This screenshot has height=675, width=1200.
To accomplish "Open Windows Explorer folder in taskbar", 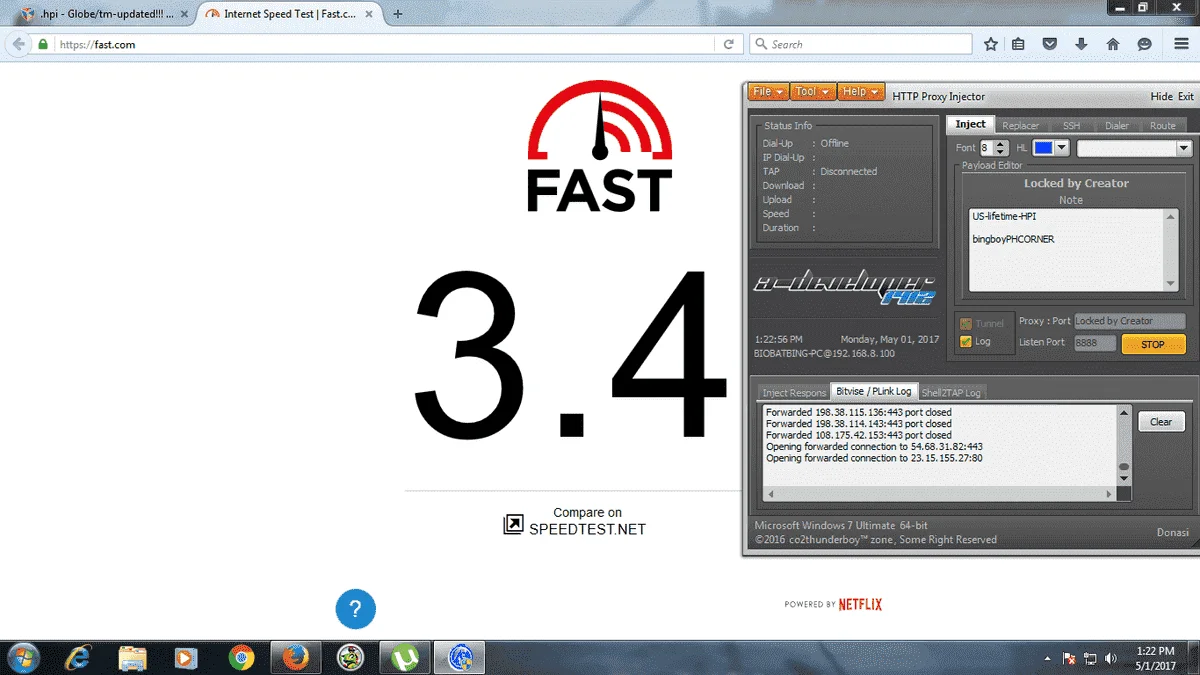I will click(132, 657).
